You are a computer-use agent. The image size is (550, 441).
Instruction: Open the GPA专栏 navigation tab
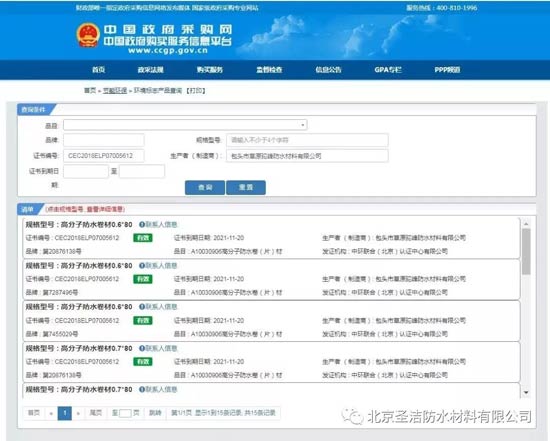click(388, 70)
